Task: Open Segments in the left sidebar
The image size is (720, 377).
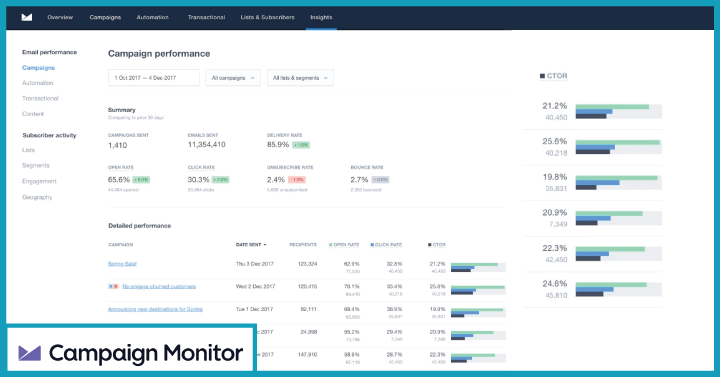Action: coord(36,165)
